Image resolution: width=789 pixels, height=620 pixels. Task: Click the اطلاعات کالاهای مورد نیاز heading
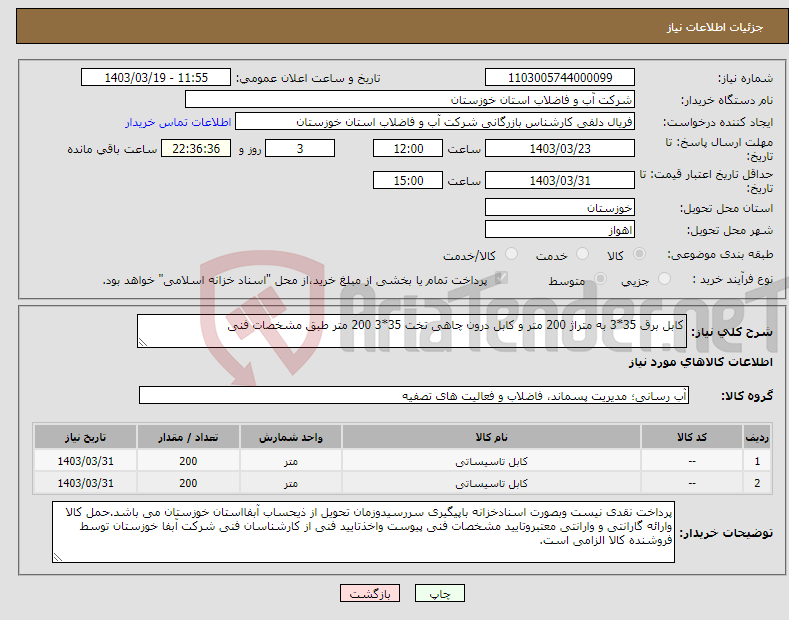[700, 362]
